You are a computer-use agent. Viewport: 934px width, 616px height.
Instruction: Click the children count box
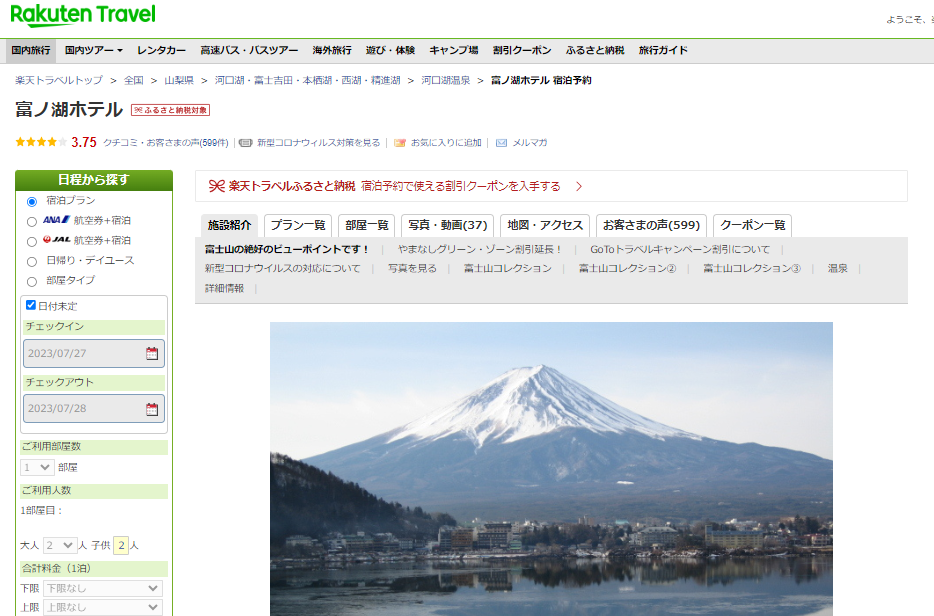point(121,545)
